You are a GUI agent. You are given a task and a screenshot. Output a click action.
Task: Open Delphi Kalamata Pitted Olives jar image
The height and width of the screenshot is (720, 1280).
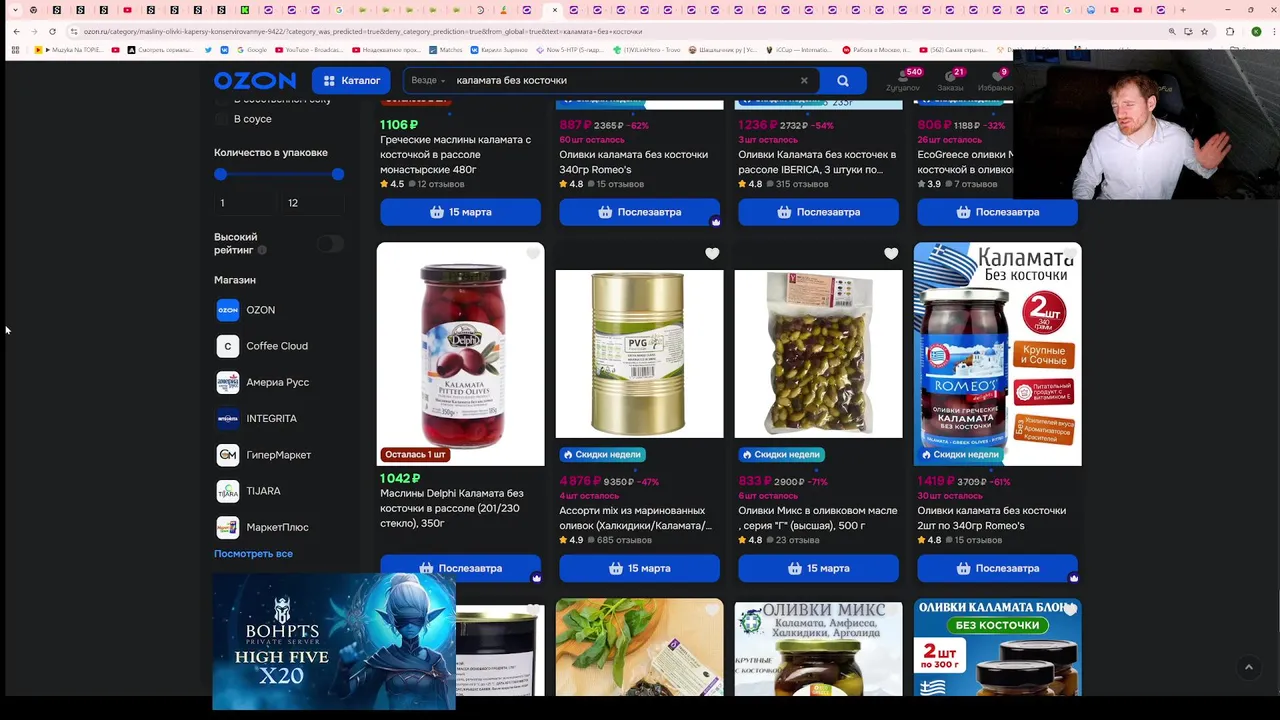460,354
